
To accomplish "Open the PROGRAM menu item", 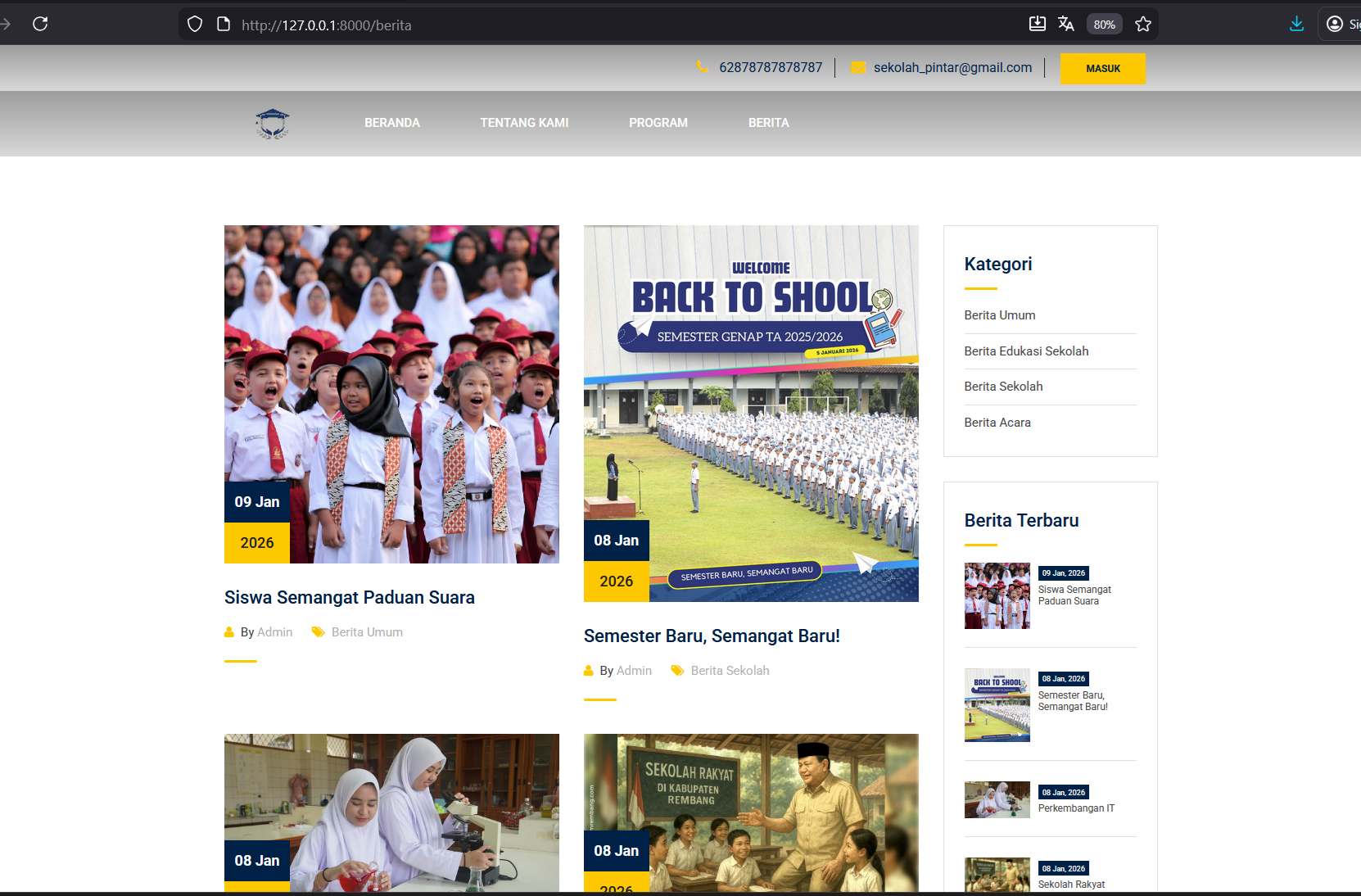I will click(658, 123).
